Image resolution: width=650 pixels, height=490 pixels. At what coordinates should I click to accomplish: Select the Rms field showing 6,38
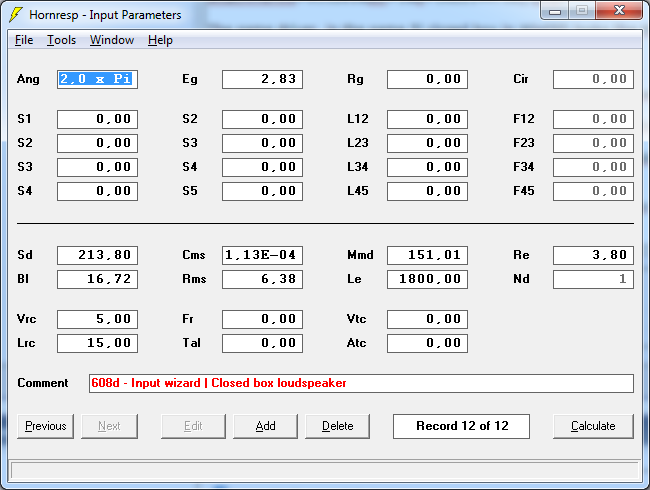click(x=262, y=279)
